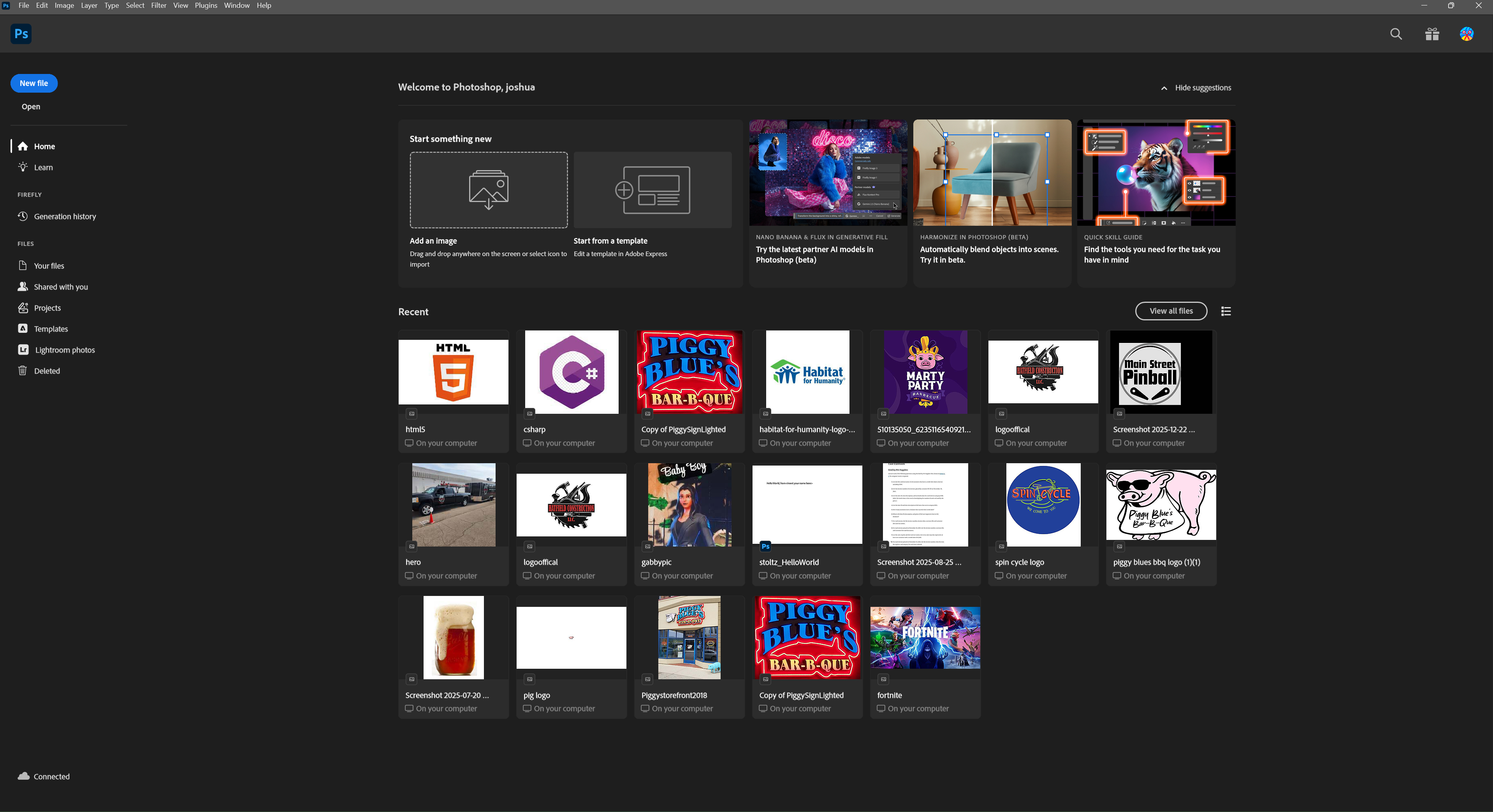1493x812 pixels.
Task: Click the Deleted trash can icon
Action: pyautogui.click(x=23, y=370)
